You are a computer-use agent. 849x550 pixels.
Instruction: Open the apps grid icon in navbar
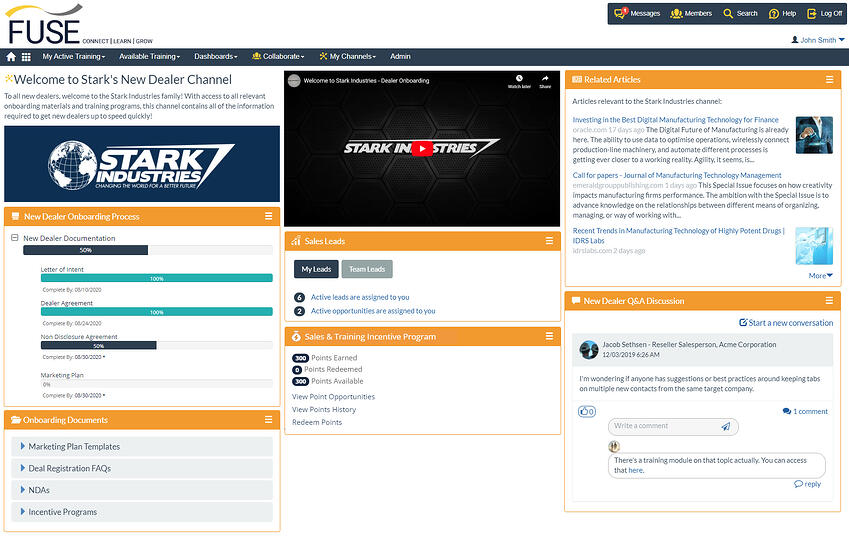pyautogui.click(x=26, y=56)
